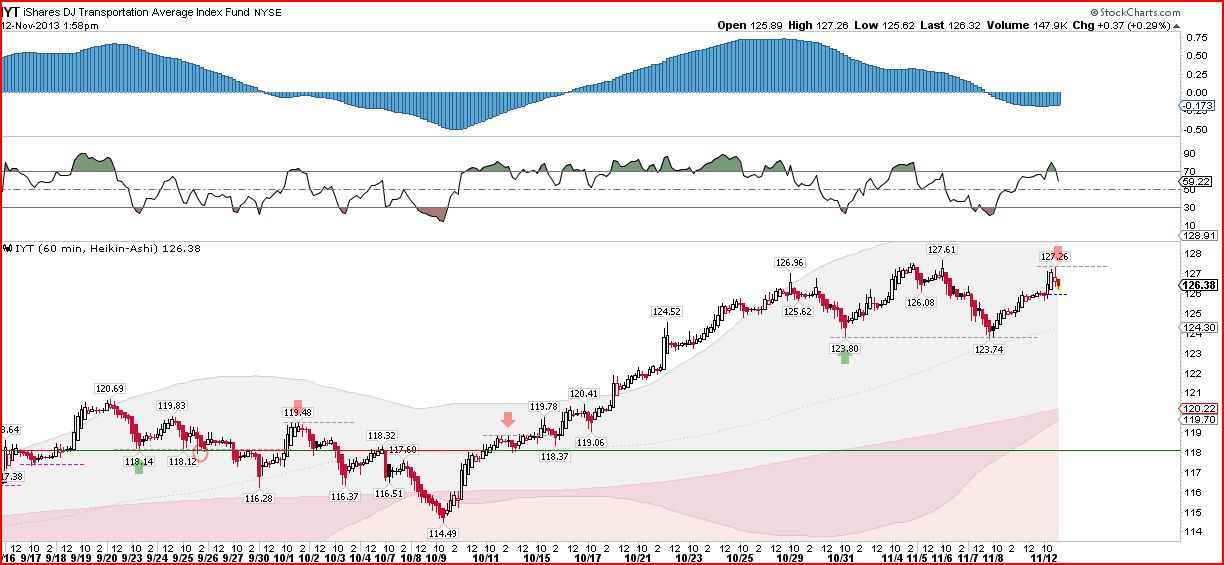Click the bold 126.38 price tag on axis
The image size is (1224, 565).
tap(1199, 284)
